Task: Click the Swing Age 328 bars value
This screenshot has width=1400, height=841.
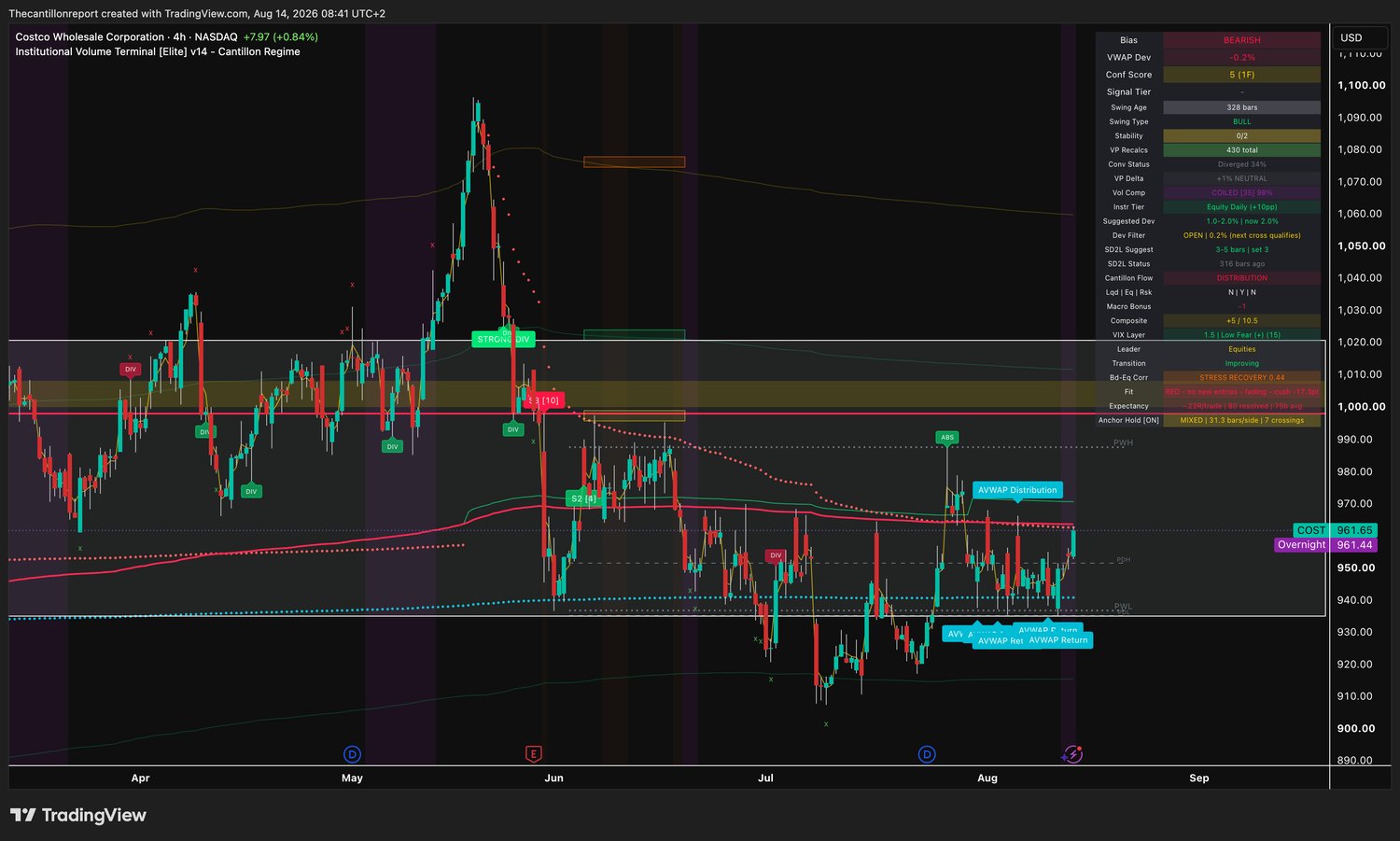Action: click(x=1241, y=107)
